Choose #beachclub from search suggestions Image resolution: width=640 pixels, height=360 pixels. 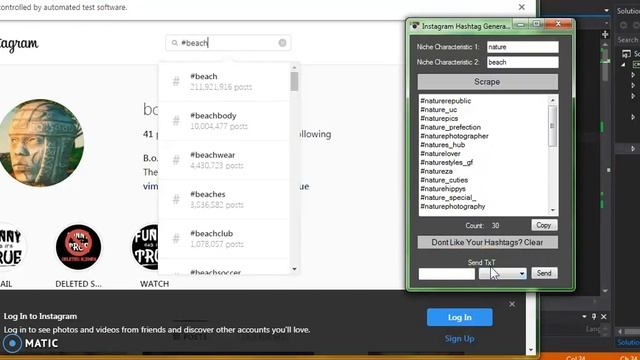coord(223,238)
